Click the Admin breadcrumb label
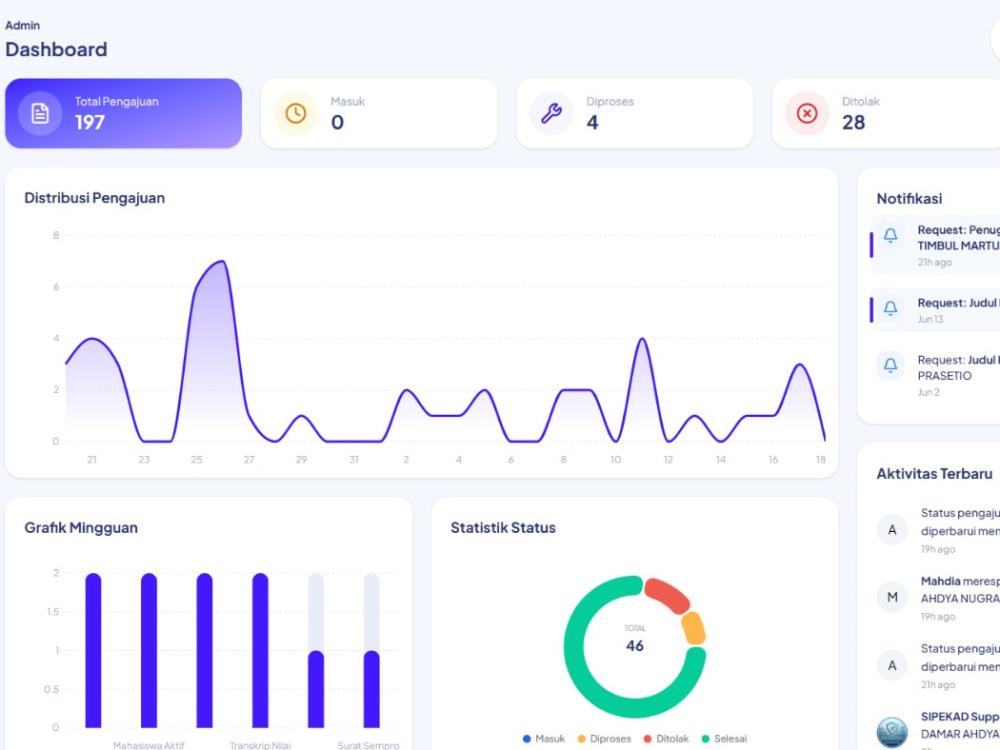 click(x=22, y=26)
